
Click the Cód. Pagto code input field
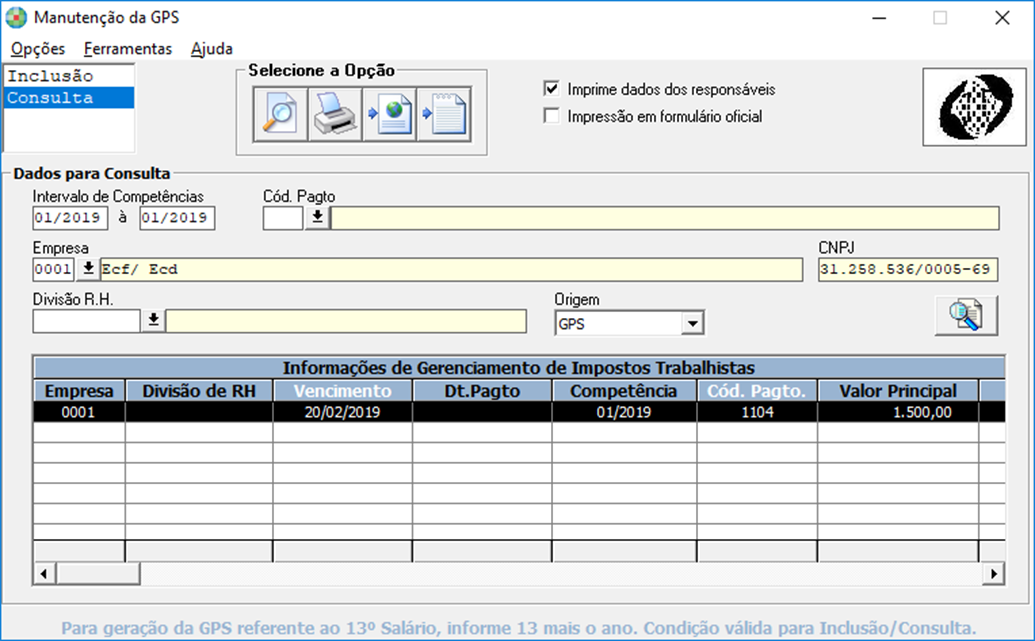click(x=283, y=218)
